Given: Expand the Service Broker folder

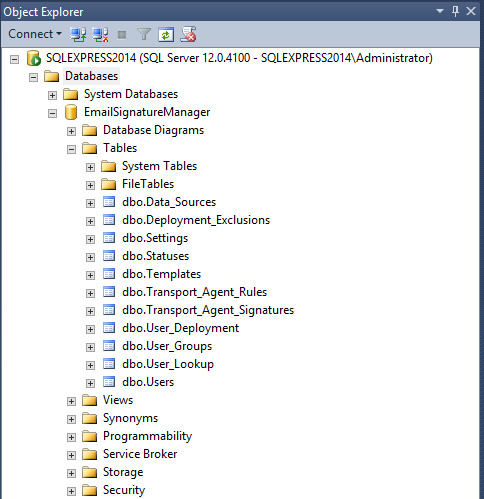Looking at the screenshot, I should pos(71,456).
